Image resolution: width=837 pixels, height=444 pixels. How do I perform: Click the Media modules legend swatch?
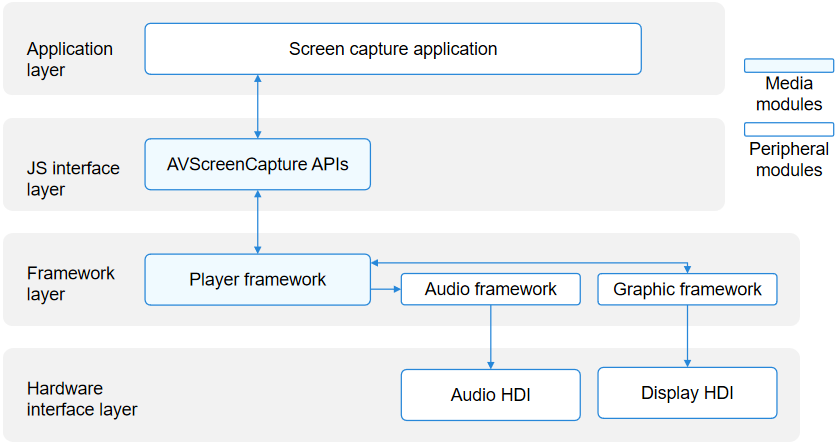789,66
